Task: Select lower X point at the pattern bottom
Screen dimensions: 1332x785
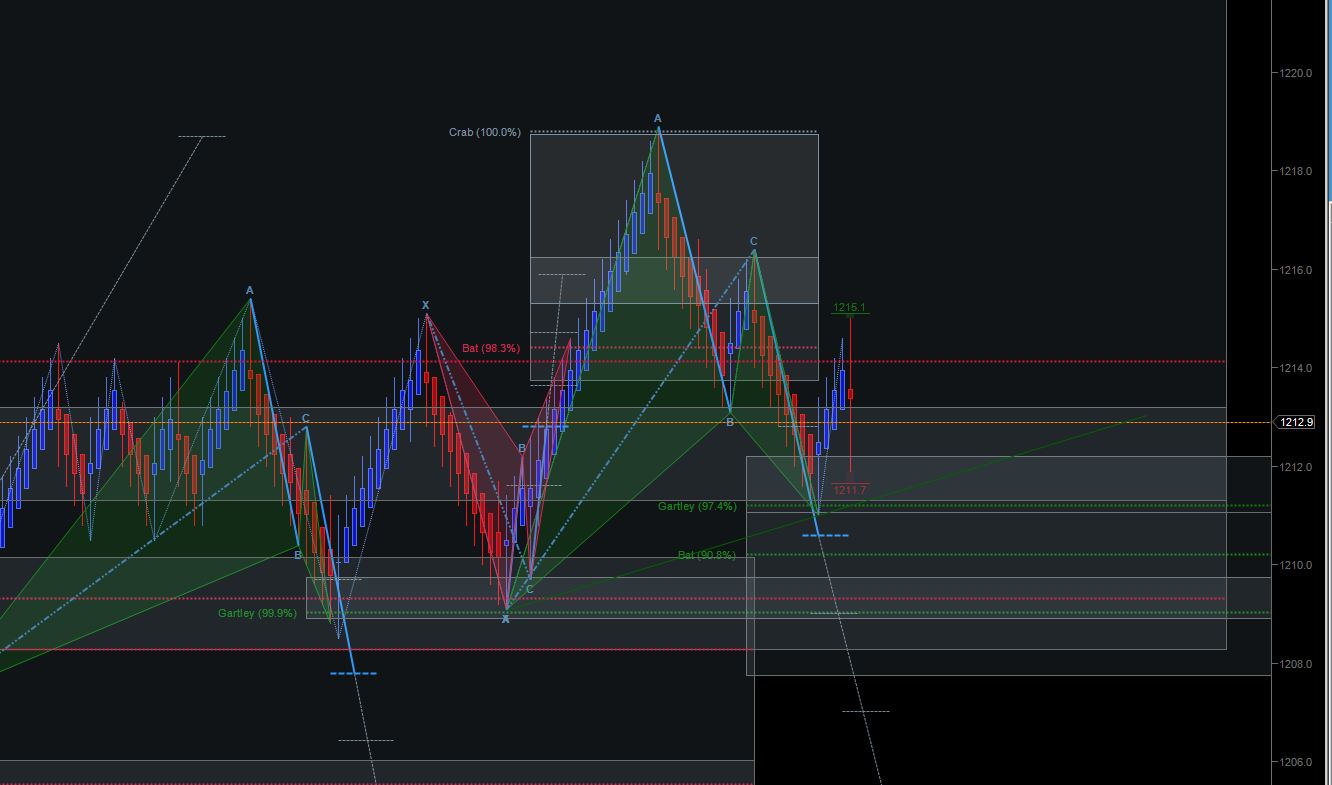Action: 505,619
